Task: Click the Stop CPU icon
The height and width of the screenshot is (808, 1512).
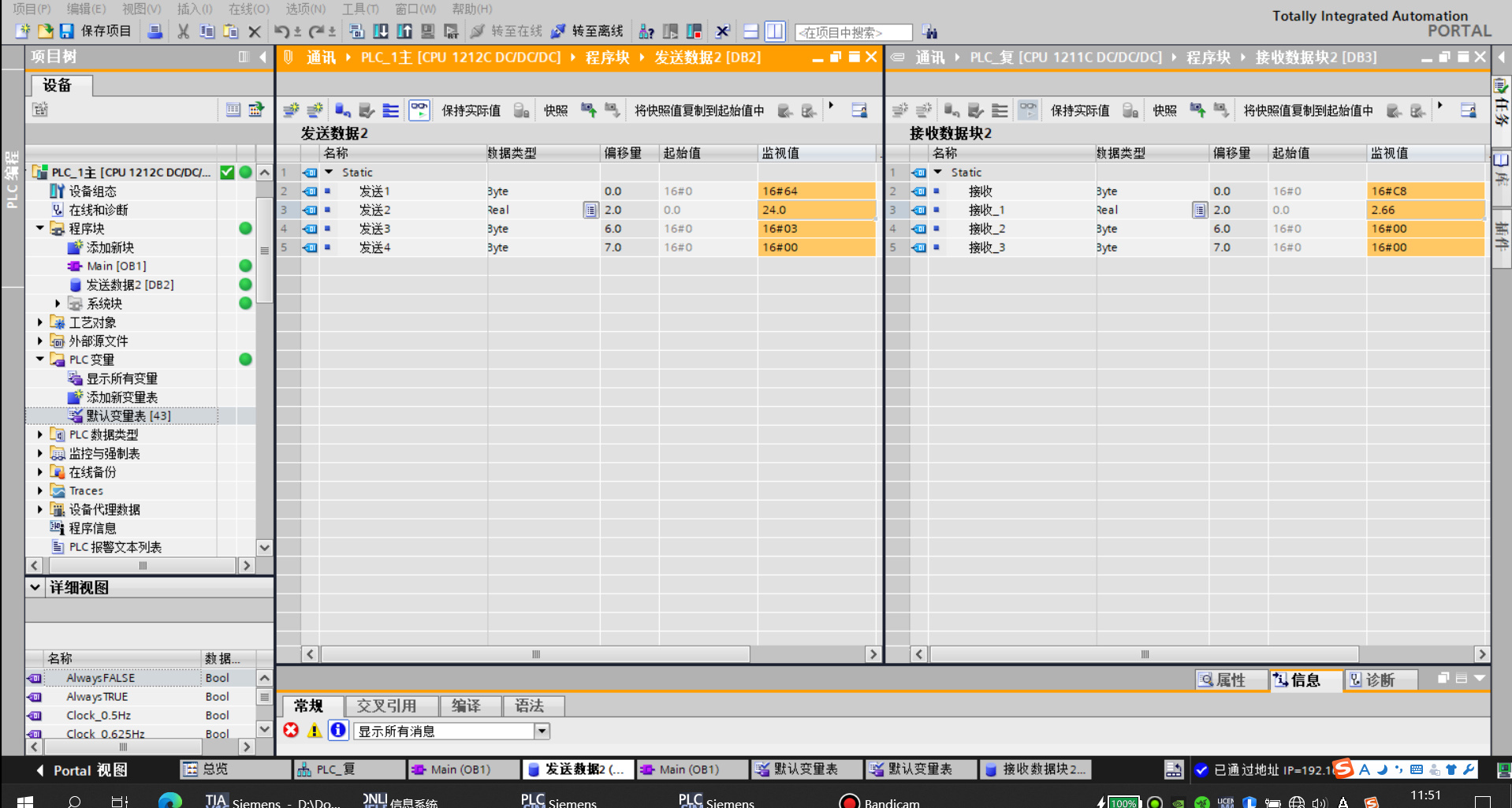Action: 695,31
